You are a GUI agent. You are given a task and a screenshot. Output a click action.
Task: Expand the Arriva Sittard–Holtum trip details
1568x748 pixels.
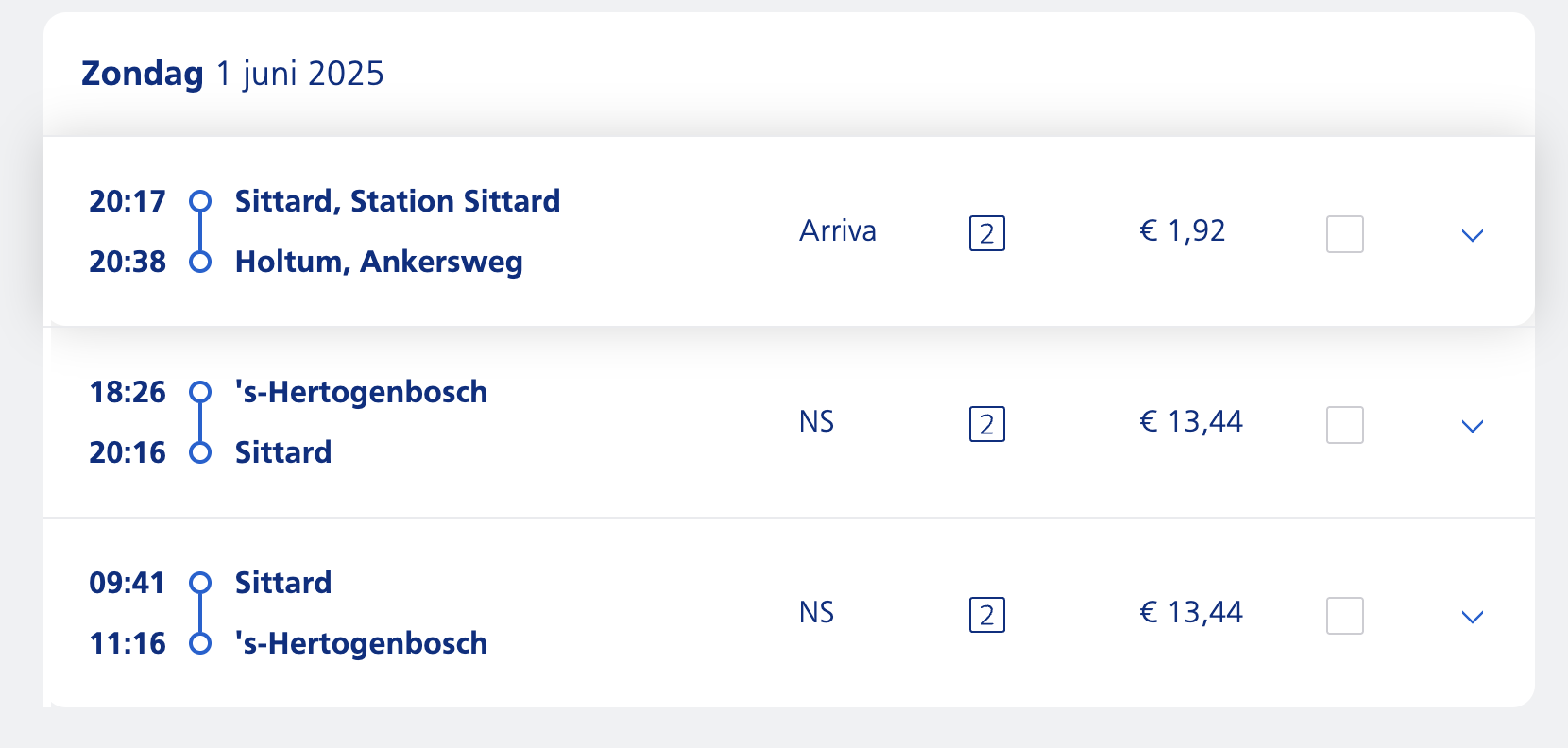(x=1472, y=235)
